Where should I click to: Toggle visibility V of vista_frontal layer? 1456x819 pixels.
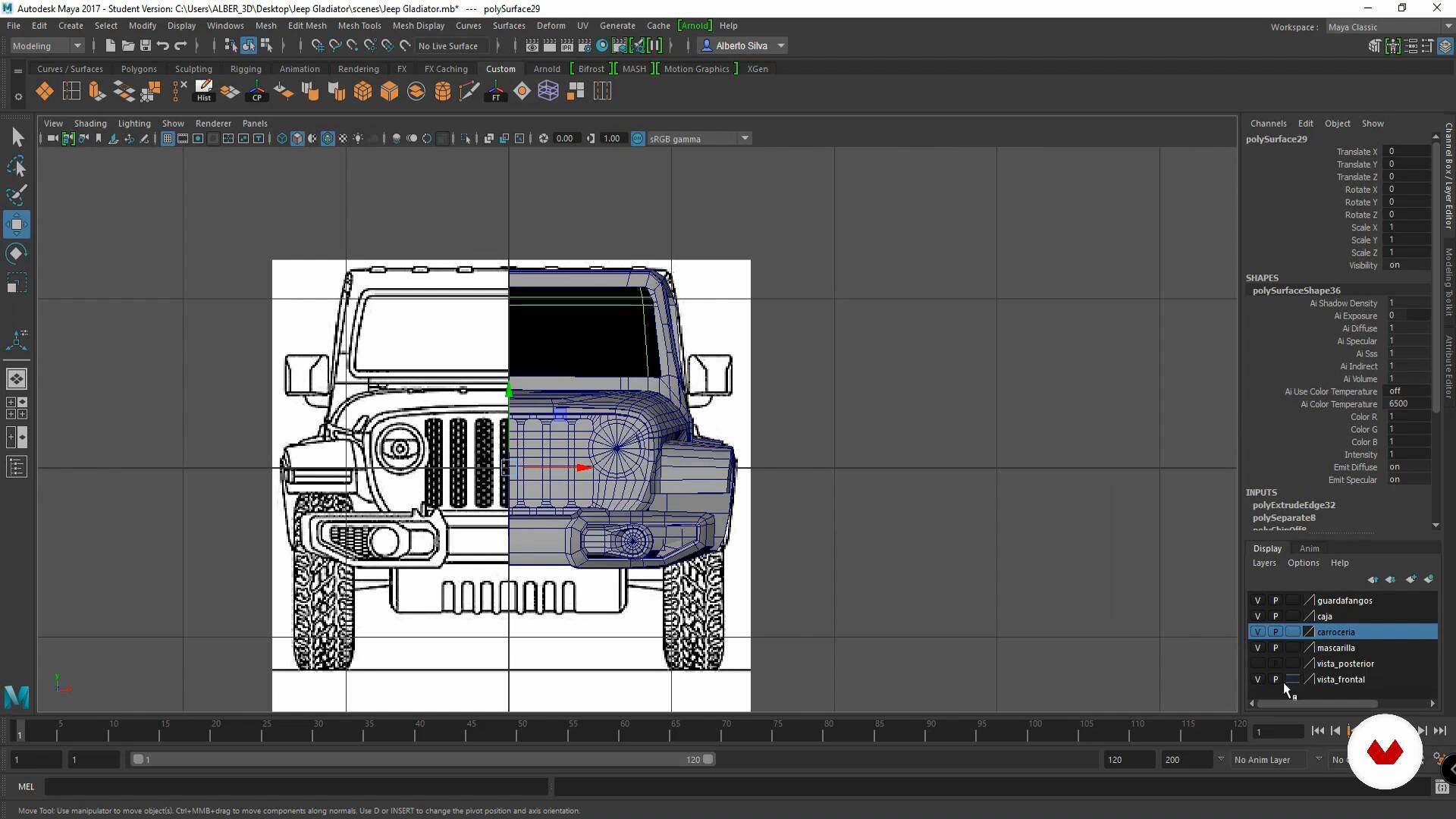(1257, 680)
